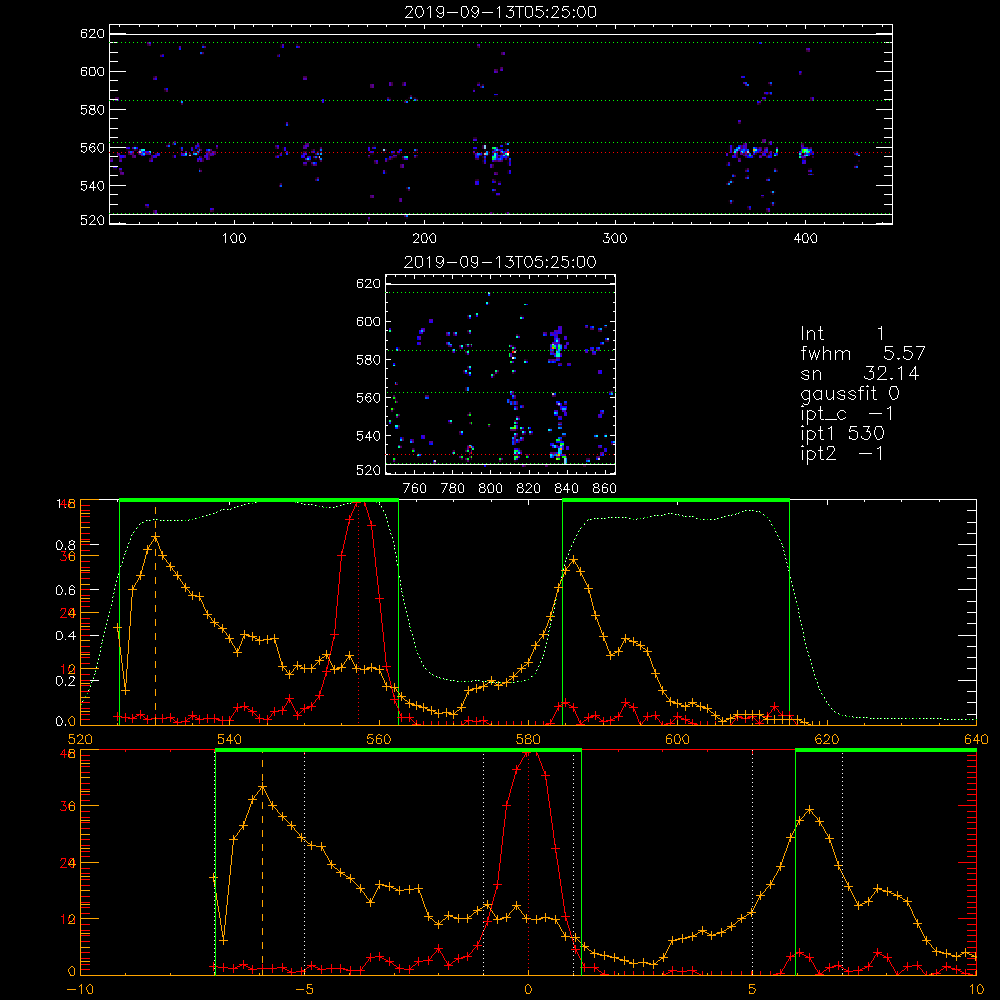This screenshot has width=1000, height=1000.
Task: Select the 'ipt_c -1' readout line
Action: coord(847,414)
